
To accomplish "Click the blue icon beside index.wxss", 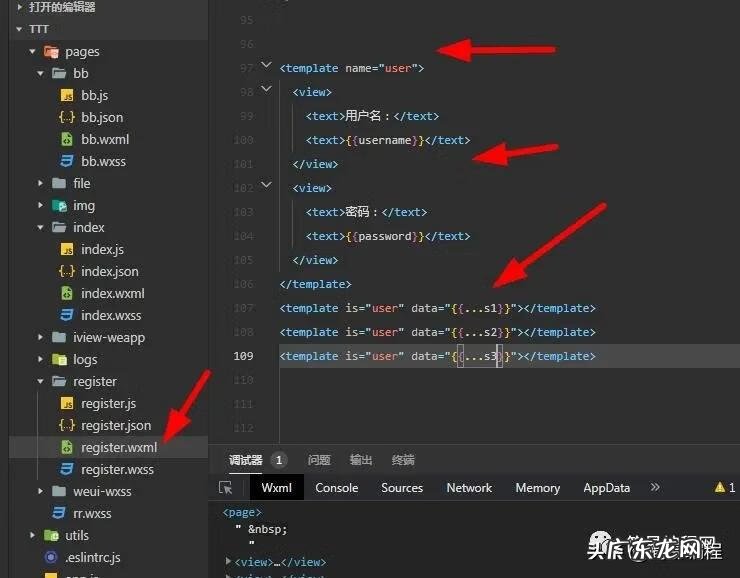I will [67, 316].
